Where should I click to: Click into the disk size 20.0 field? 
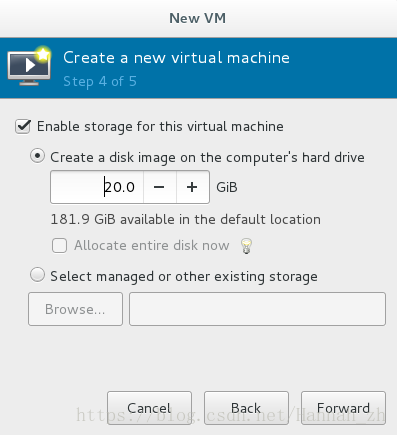[97, 187]
